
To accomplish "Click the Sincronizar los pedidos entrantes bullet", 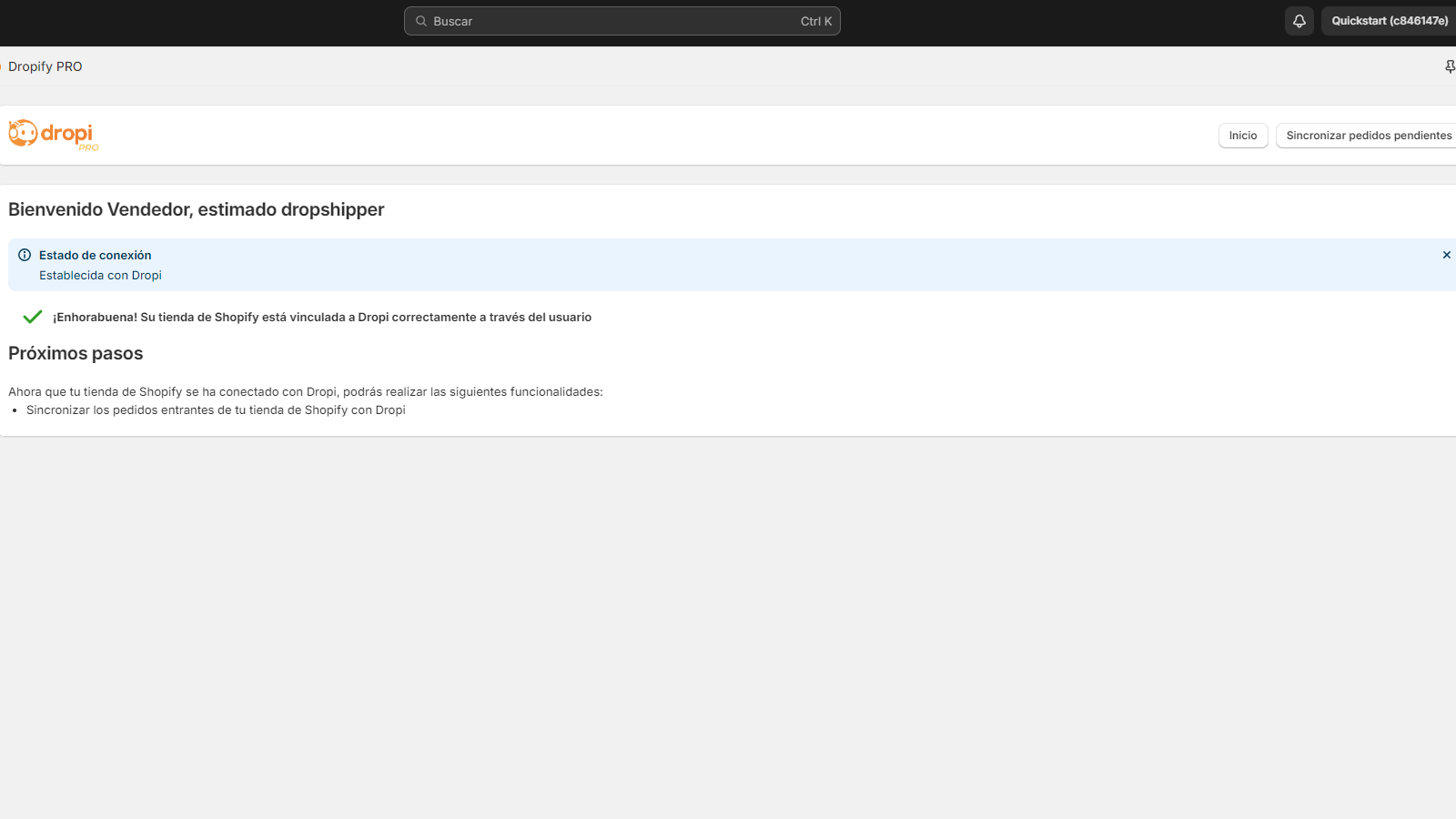I will [x=216, y=409].
